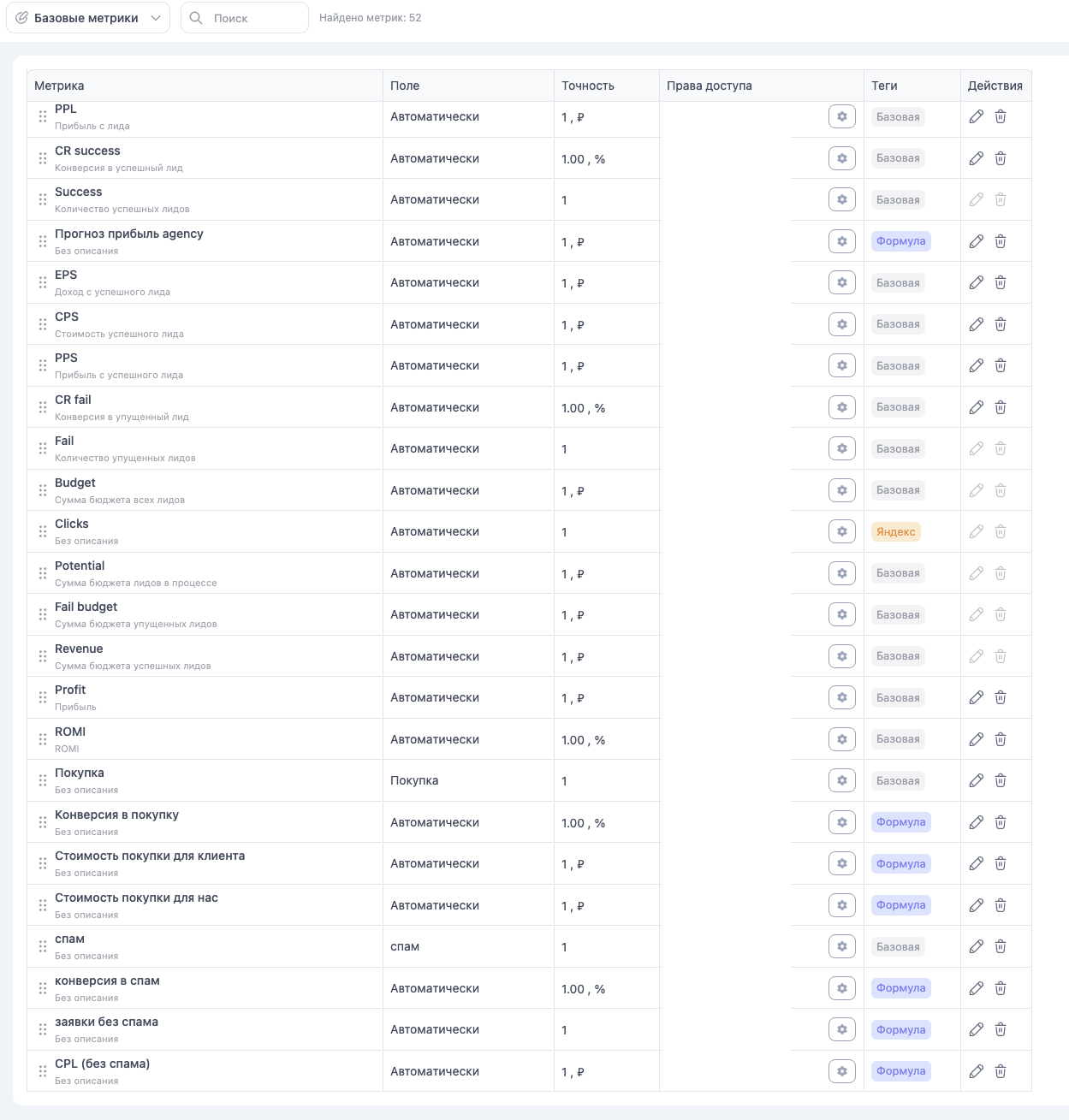1069x1120 pixels.
Task: Click the Базовая tag in Budget row
Action: pyautogui.click(x=898, y=490)
